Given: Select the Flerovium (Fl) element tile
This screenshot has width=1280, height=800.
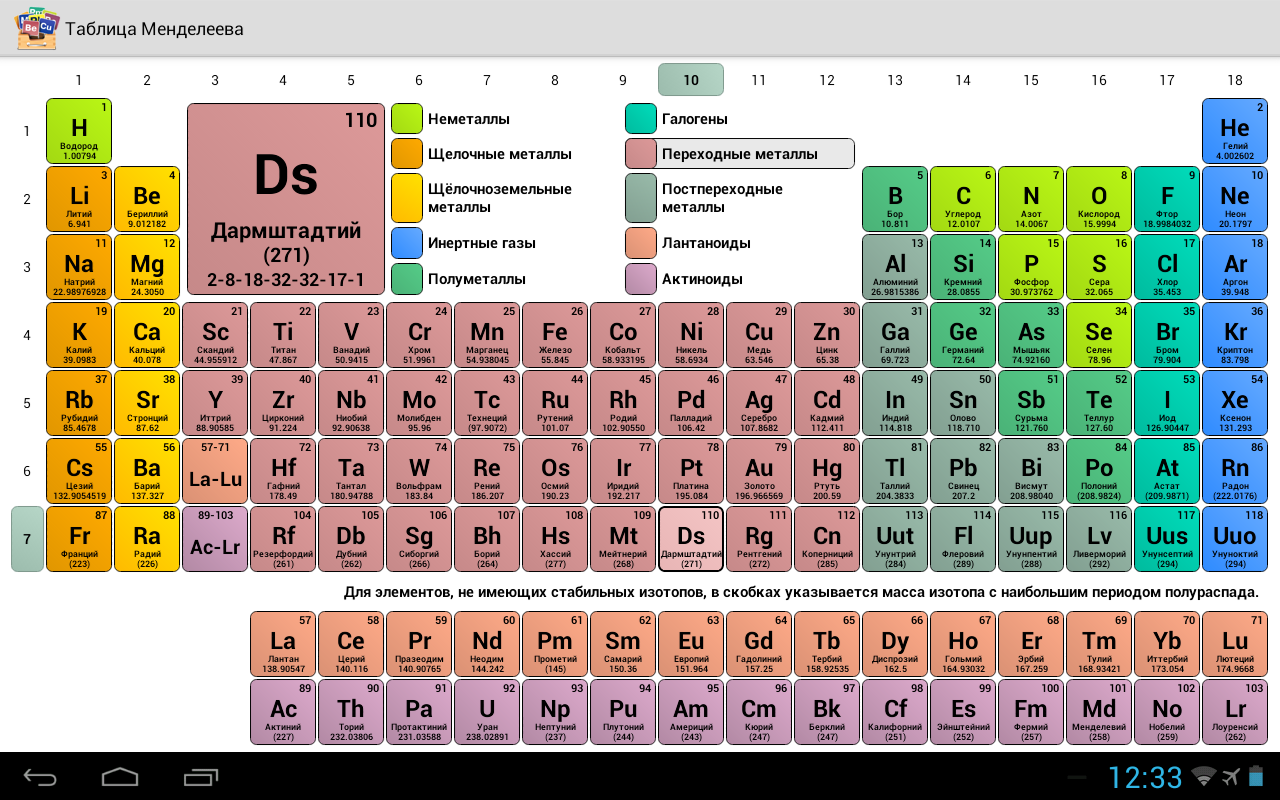Looking at the screenshot, I should (x=963, y=539).
